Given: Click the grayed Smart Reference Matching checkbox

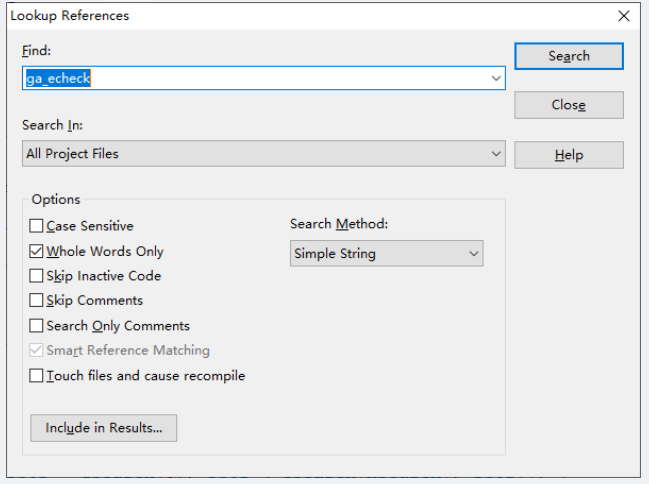Looking at the screenshot, I should tap(37, 351).
